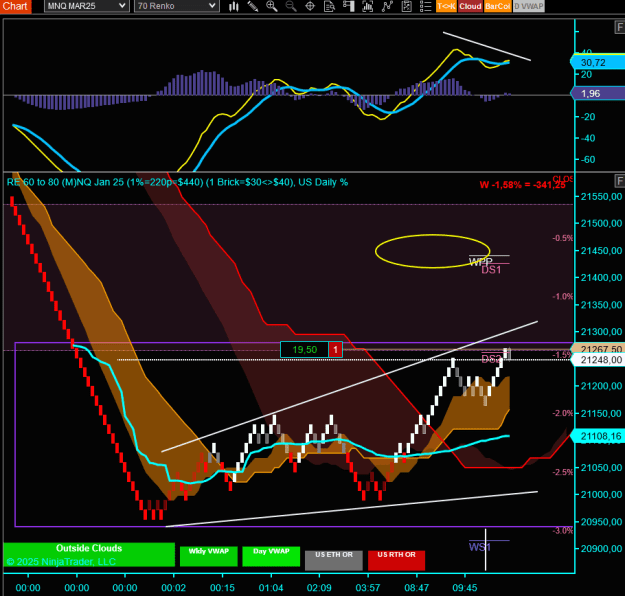Open the Chart Trader panel icon
Viewport: 625px width, 596px height.
(x=348, y=6)
